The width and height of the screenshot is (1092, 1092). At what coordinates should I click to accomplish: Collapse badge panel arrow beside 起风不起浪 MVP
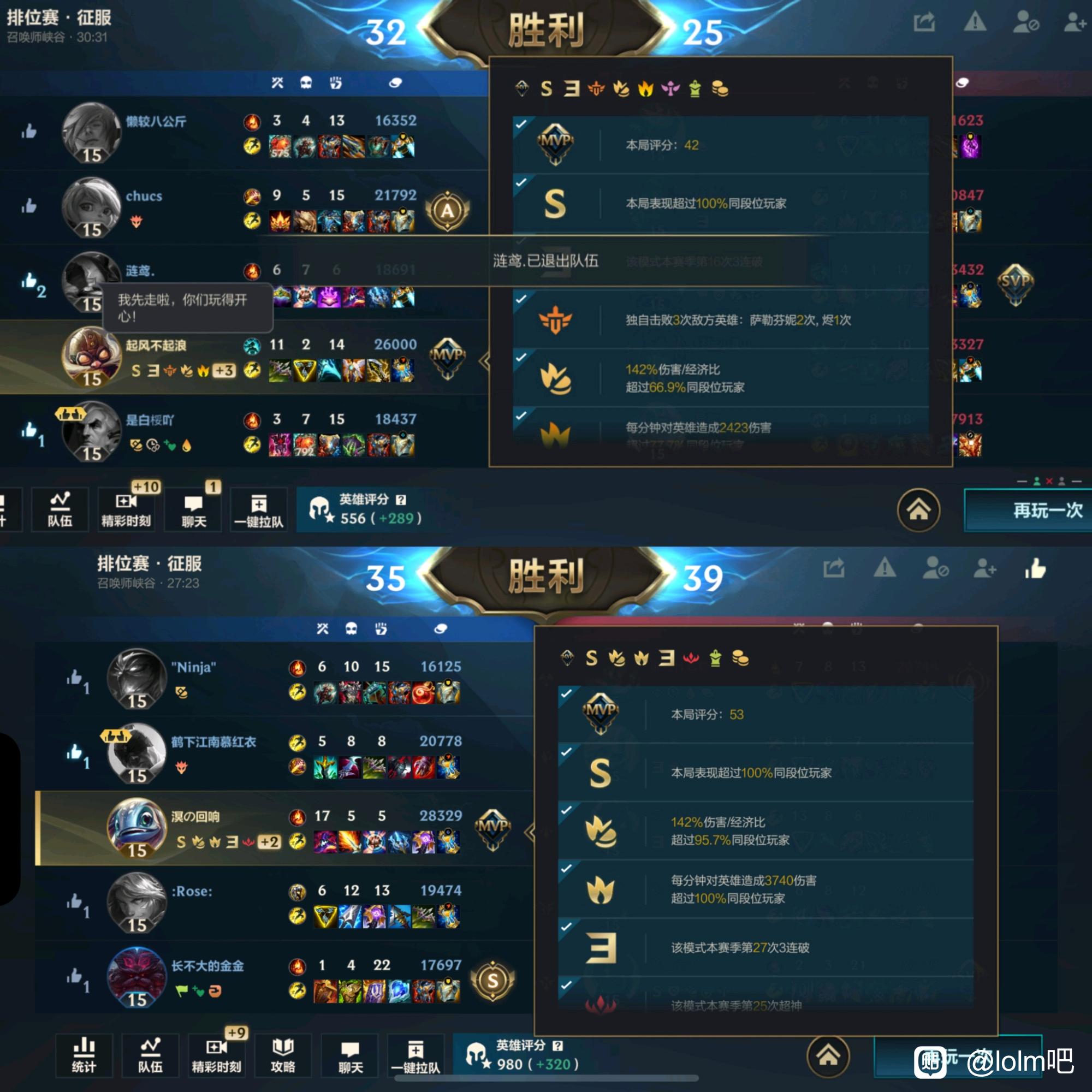pos(484,361)
